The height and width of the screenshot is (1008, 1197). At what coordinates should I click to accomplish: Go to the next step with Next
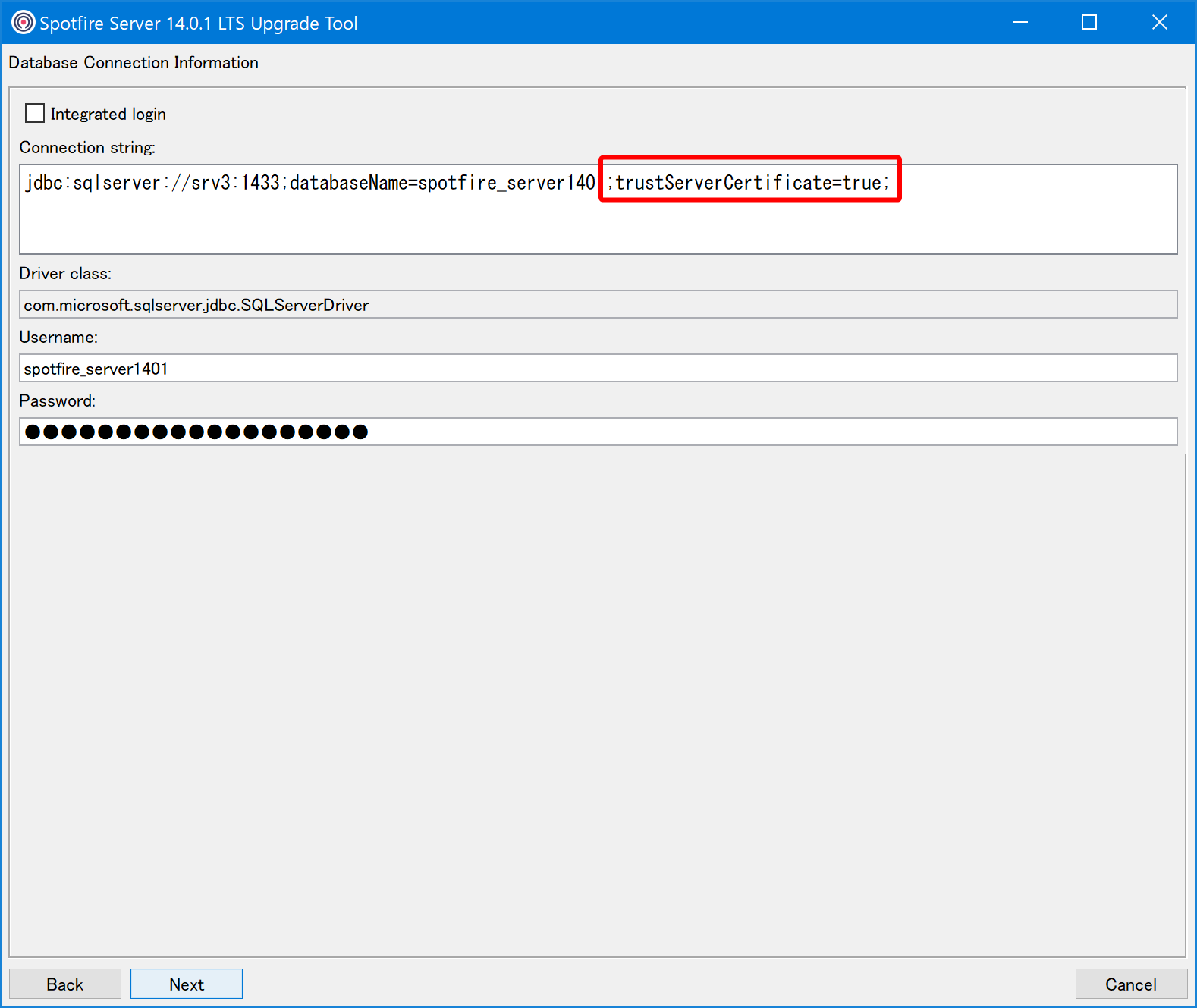coord(187,984)
